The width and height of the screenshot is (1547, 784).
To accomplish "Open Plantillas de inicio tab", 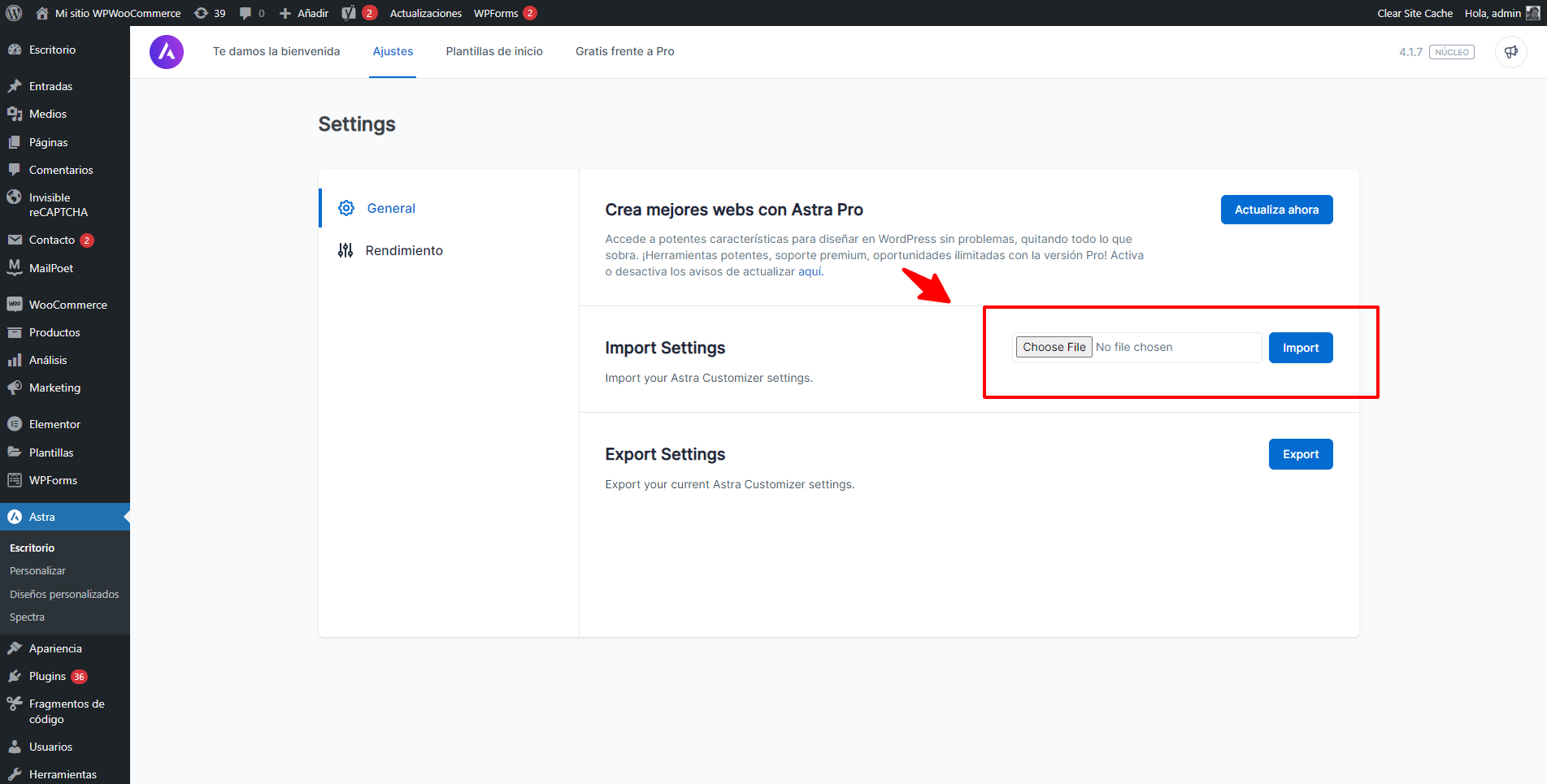I will (494, 51).
